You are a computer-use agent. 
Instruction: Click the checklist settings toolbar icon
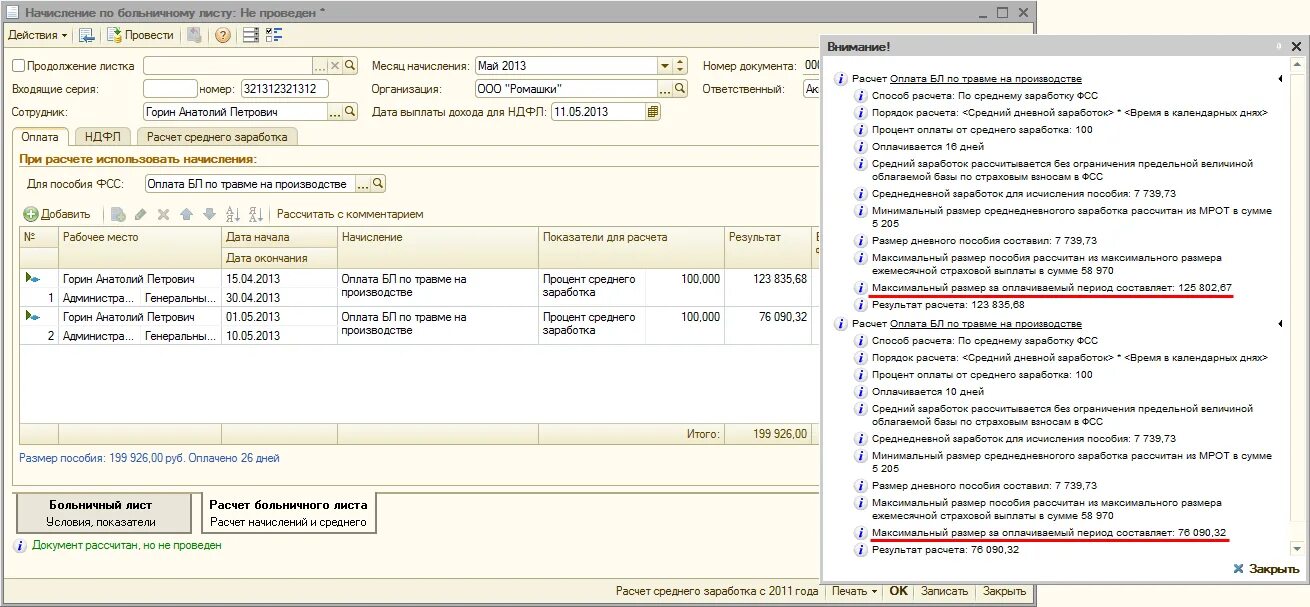point(274,35)
